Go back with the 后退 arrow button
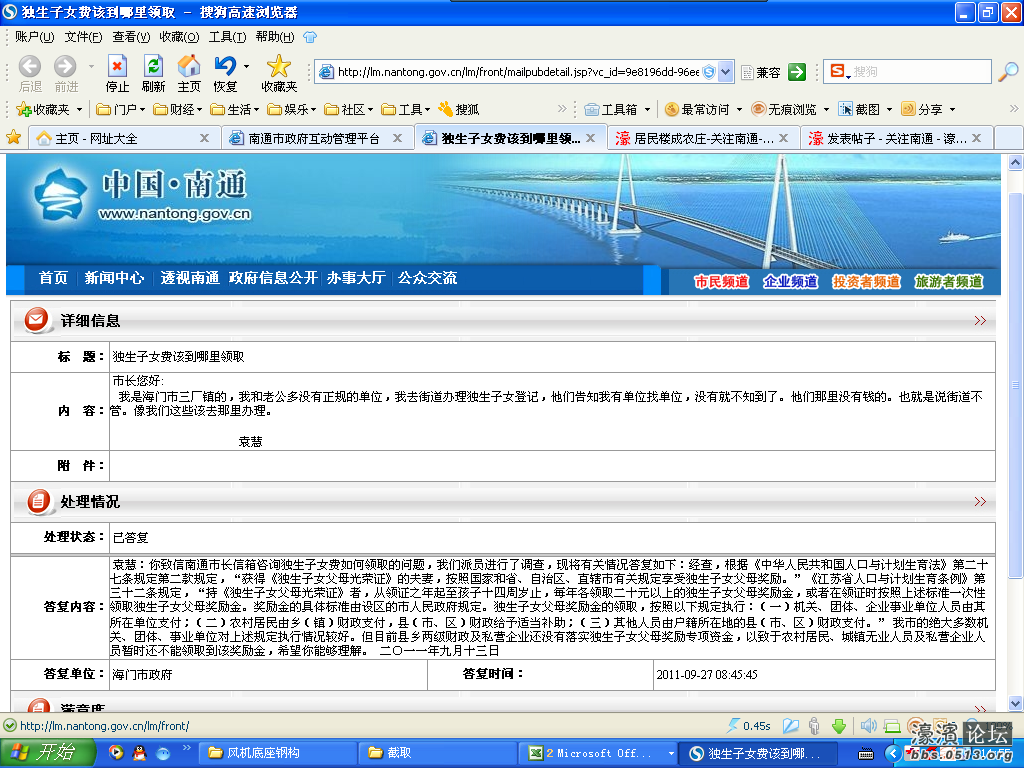 click(x=29, y=67)
